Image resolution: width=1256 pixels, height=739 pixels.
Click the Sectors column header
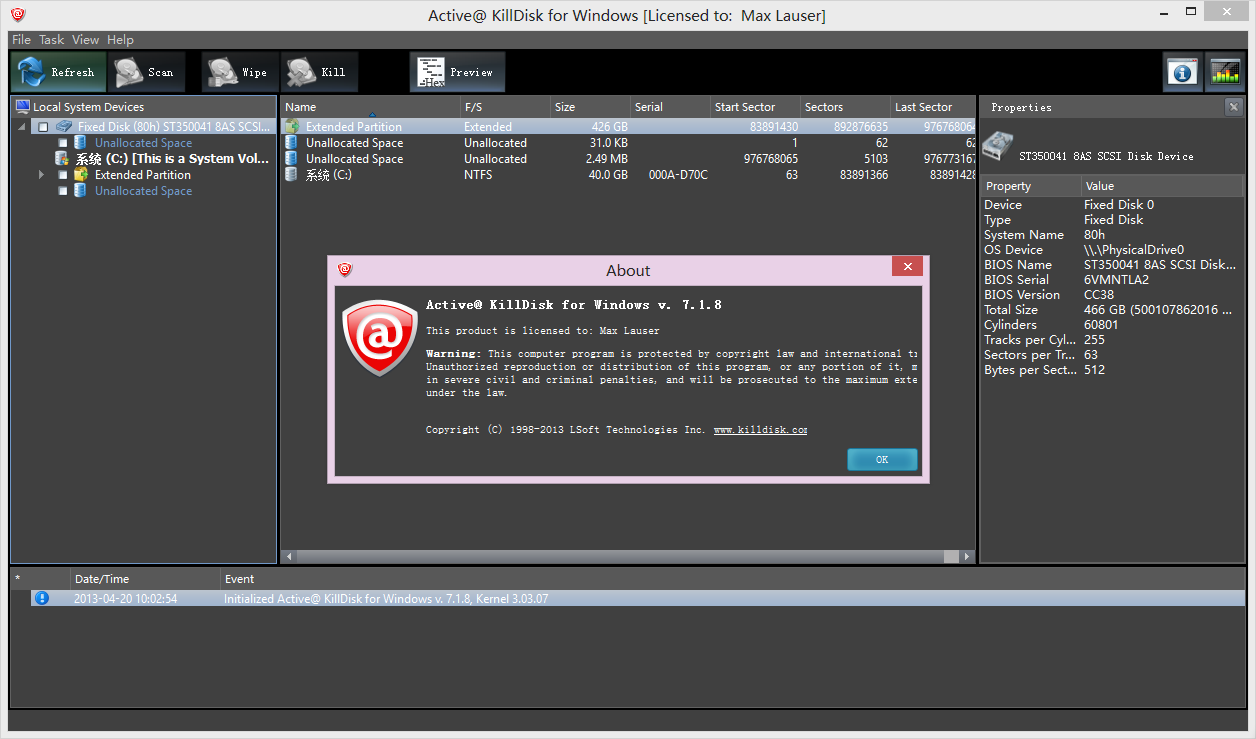tap(845, 107)
